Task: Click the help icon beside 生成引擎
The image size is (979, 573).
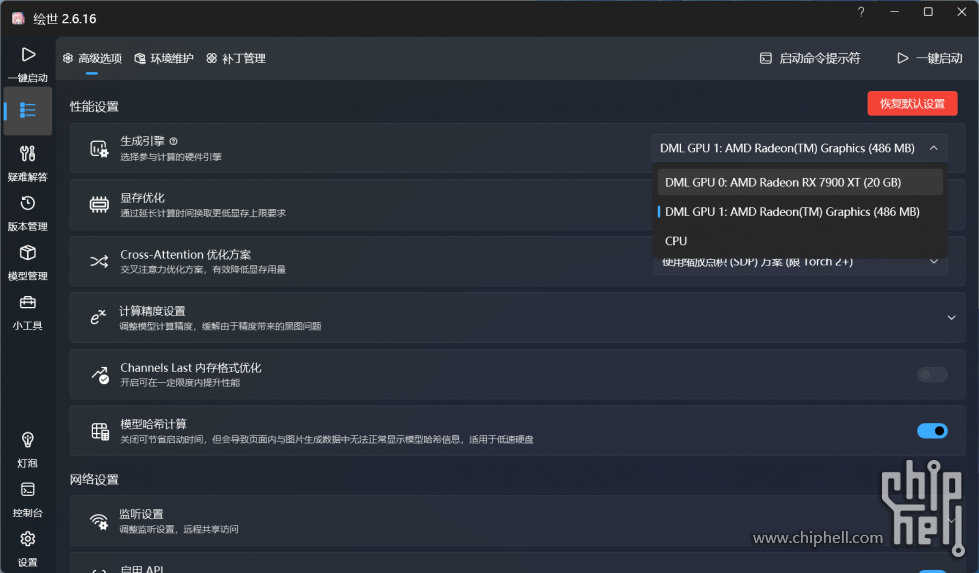Action: (174, 141)
